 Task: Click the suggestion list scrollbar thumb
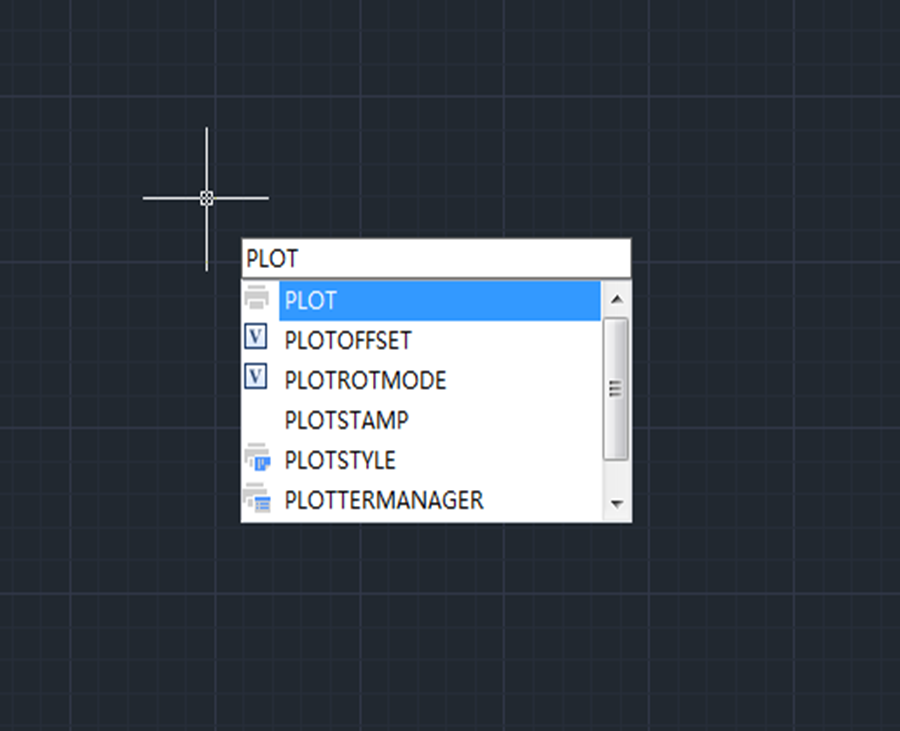[616, 388]
